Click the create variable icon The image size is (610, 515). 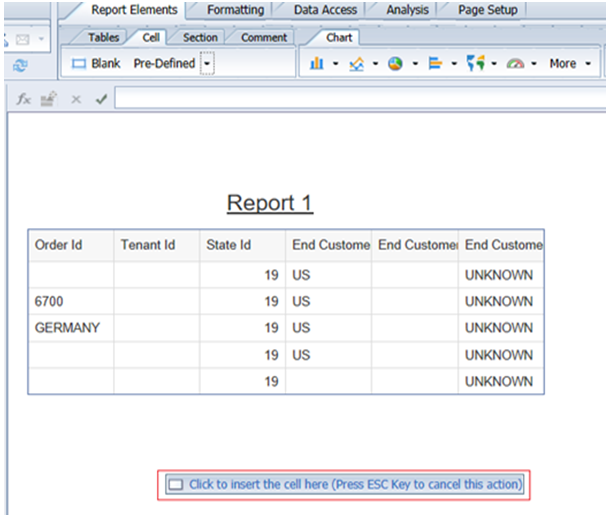pyautogui.click(x=49, y=99)
